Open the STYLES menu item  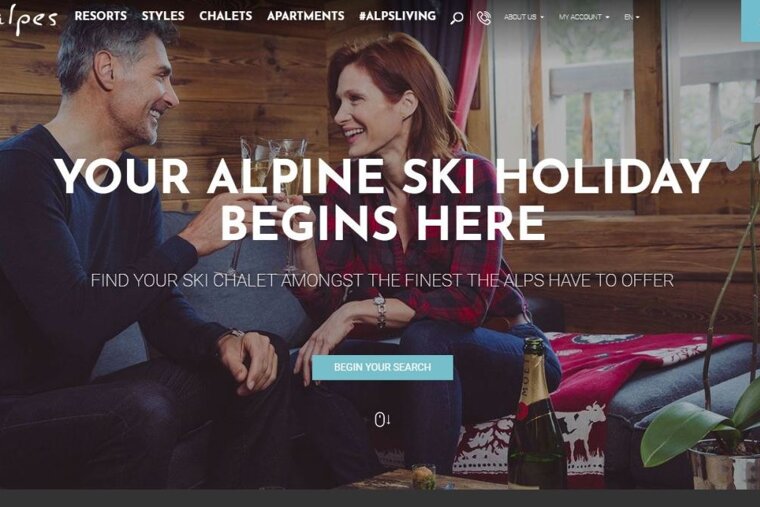pos(163,16)
